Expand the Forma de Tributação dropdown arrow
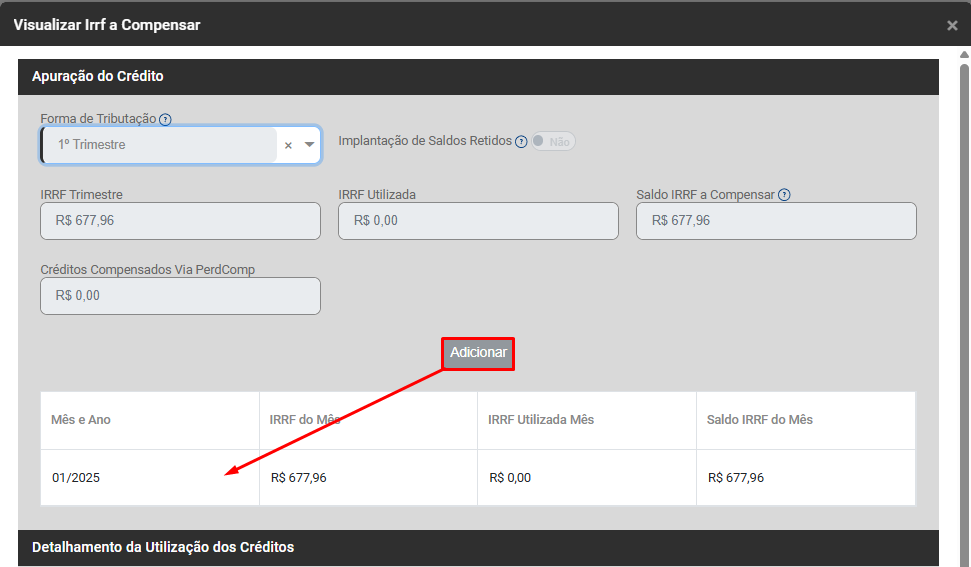 [309, 145]
